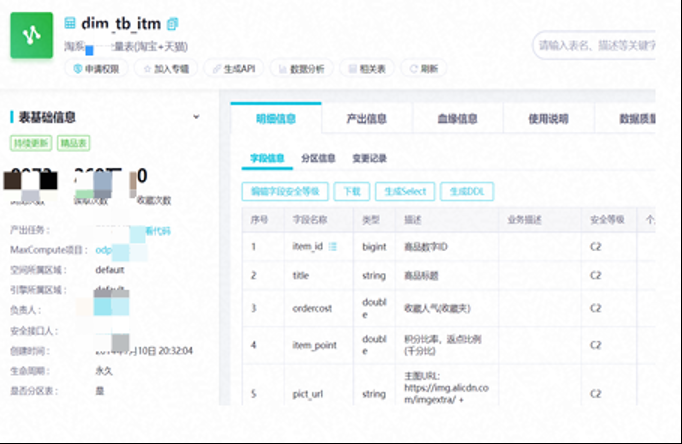Open 数据分析 for this table
682x444 pixels.
pos(301,69)
